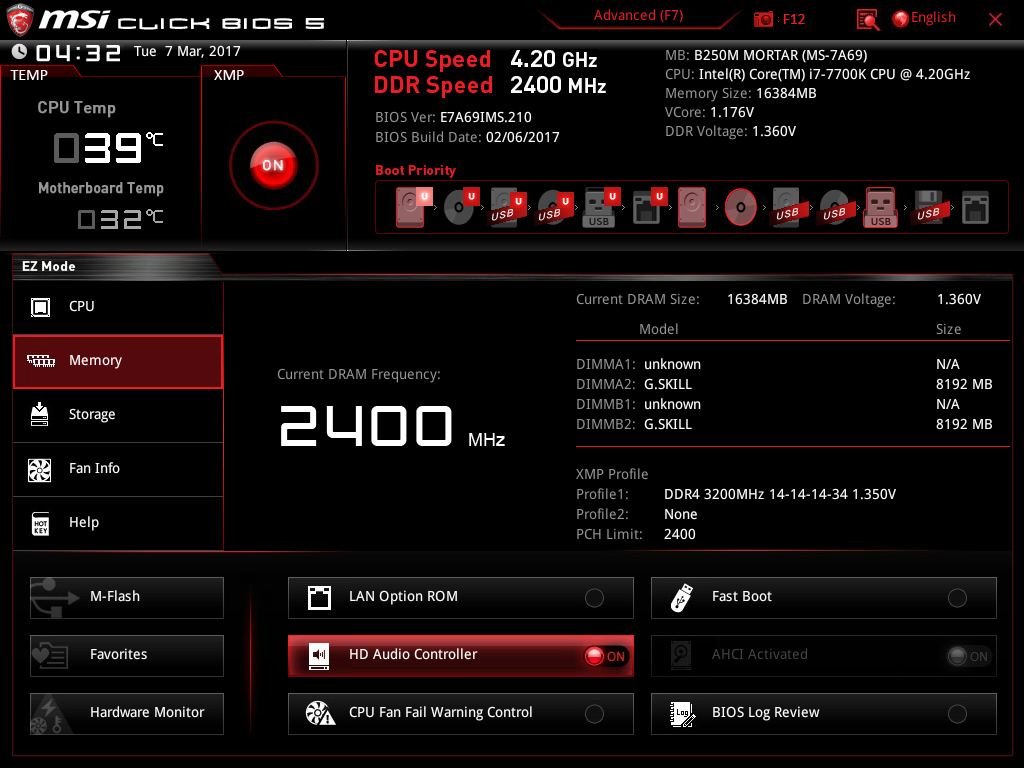Click the Help hotkey icon
This screenshot has height=768, width=1024.
pyautogui.click(x=41, y=523)
